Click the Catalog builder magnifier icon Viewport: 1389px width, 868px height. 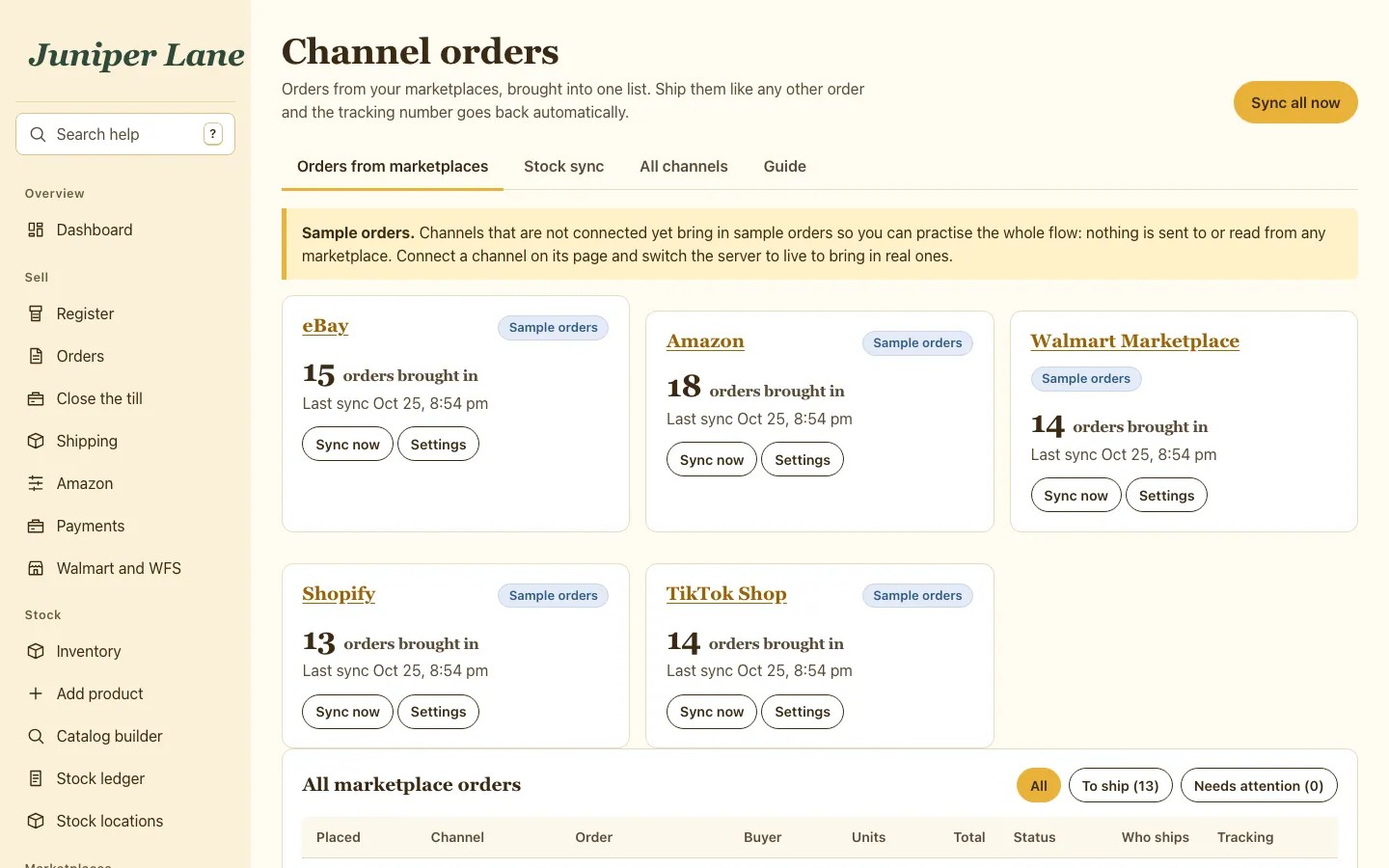36,736
